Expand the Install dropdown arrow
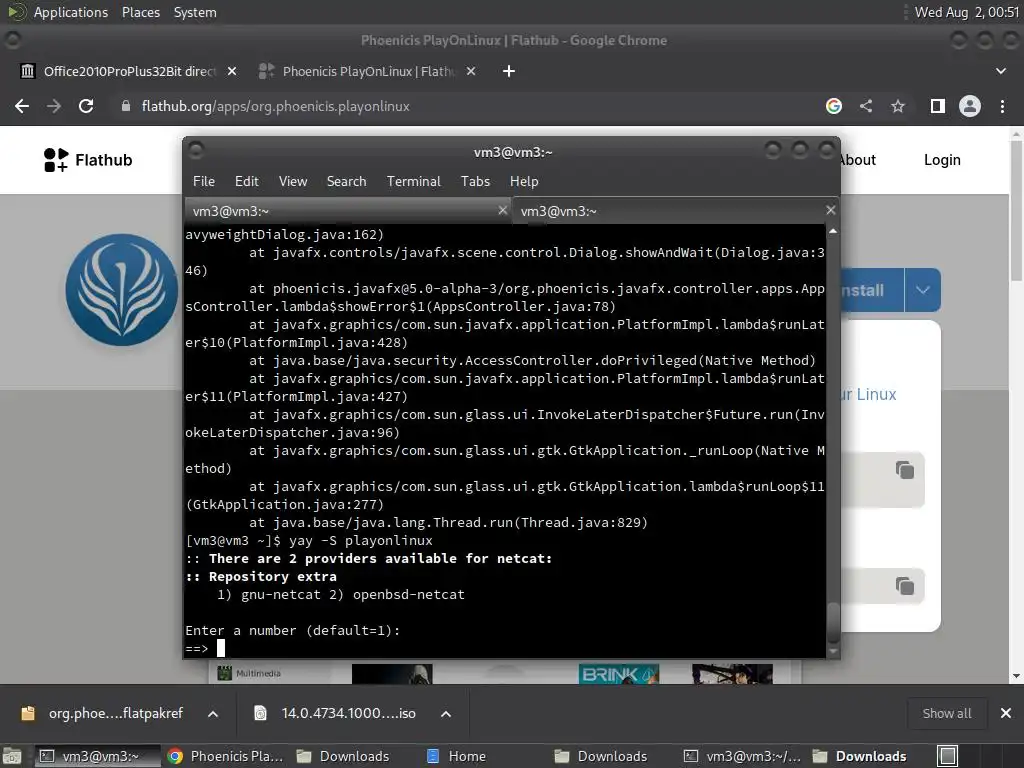This screenshot has width=1024, height=768. [923, 290]
